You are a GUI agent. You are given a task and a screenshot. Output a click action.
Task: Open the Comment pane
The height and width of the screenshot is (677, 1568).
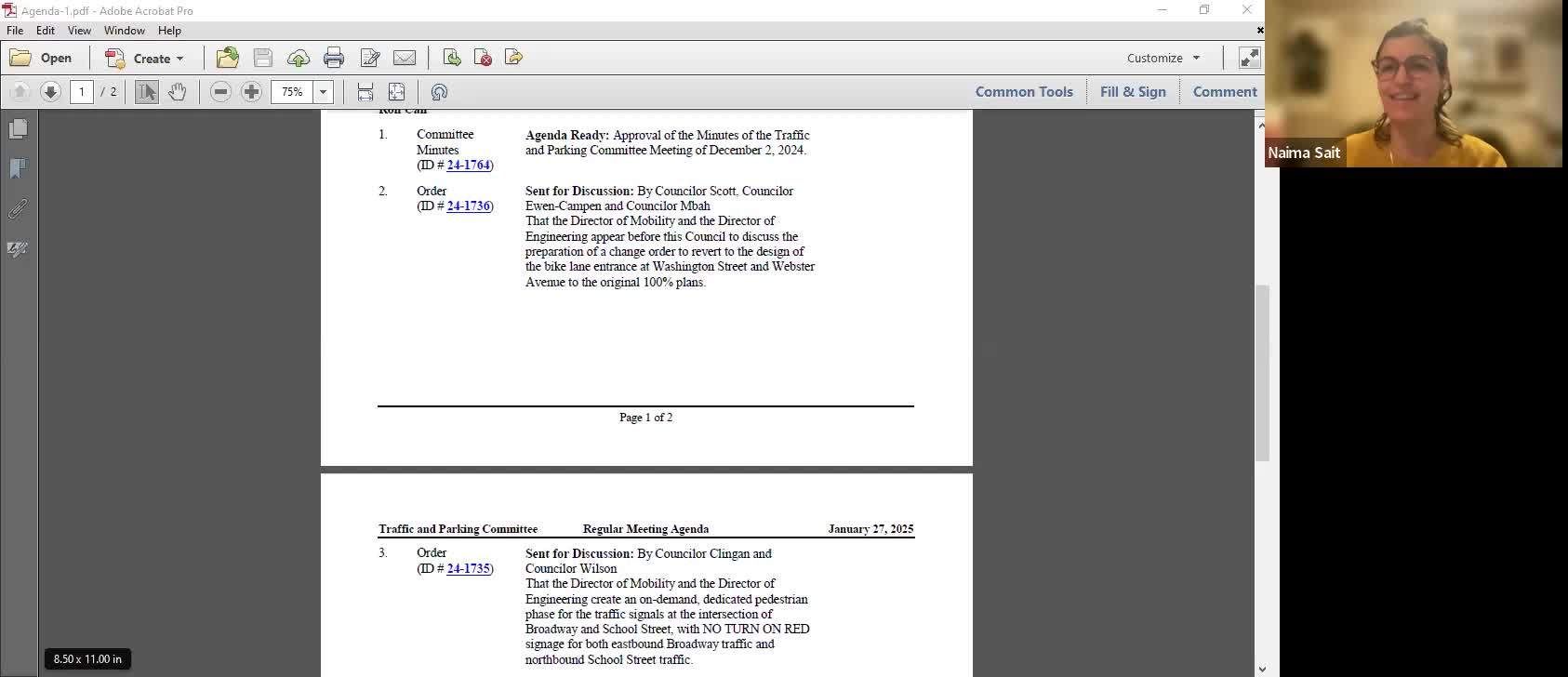point(1225,91)
